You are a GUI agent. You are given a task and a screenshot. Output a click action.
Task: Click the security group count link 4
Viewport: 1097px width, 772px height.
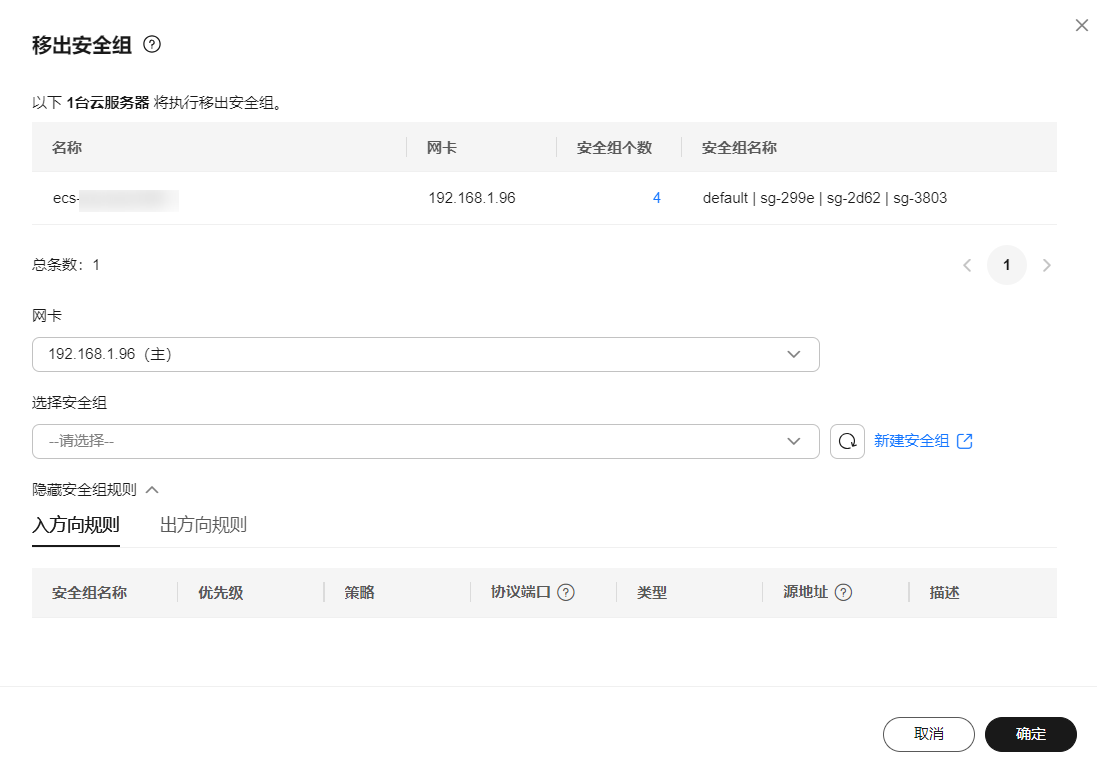(x=657, y=198)
